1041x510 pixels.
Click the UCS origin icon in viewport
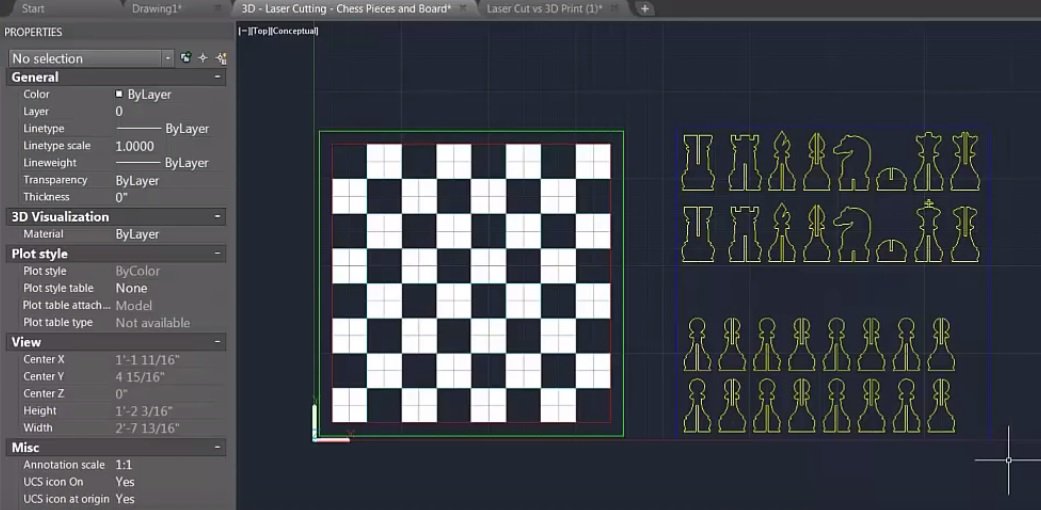click(x=319, y=432)
